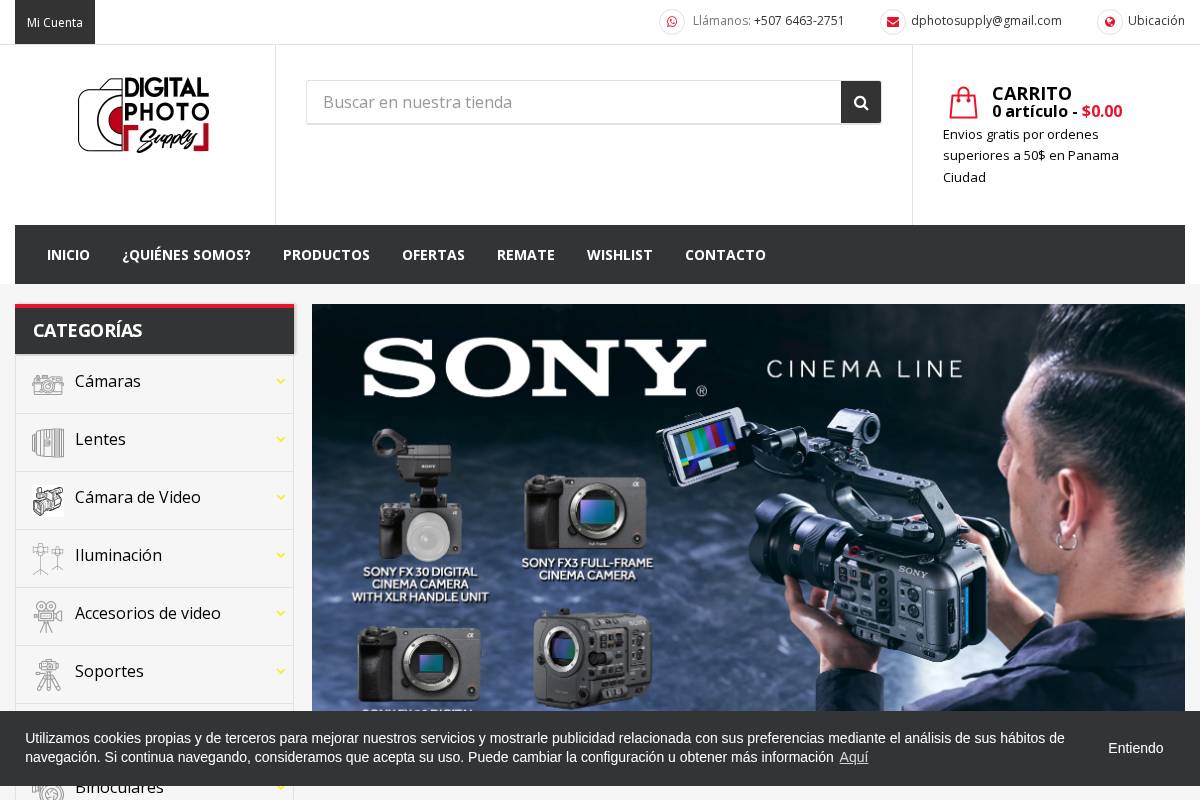Open the shopping cart icon
Screen dimensions: 1200x800
tap(962, 102)
